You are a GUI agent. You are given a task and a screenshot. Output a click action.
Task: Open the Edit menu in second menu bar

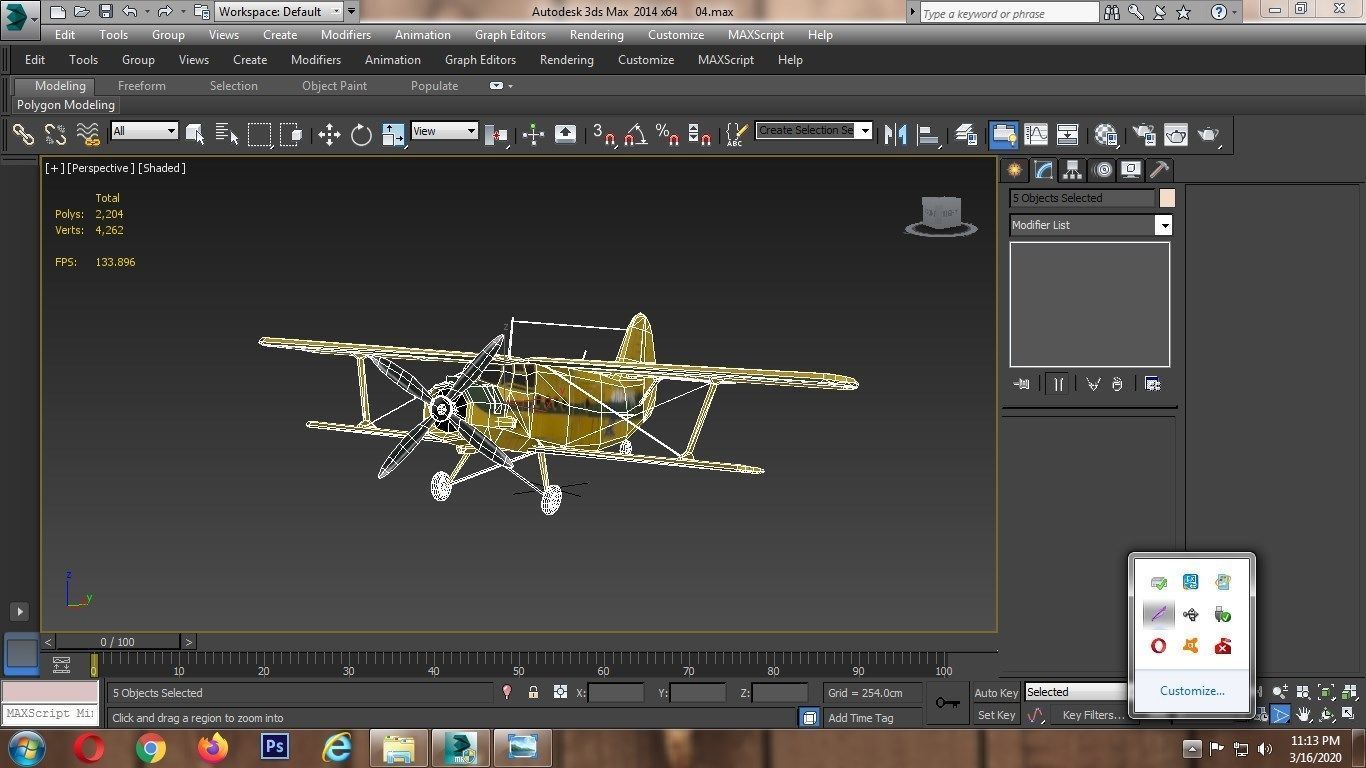click(35, 60)
